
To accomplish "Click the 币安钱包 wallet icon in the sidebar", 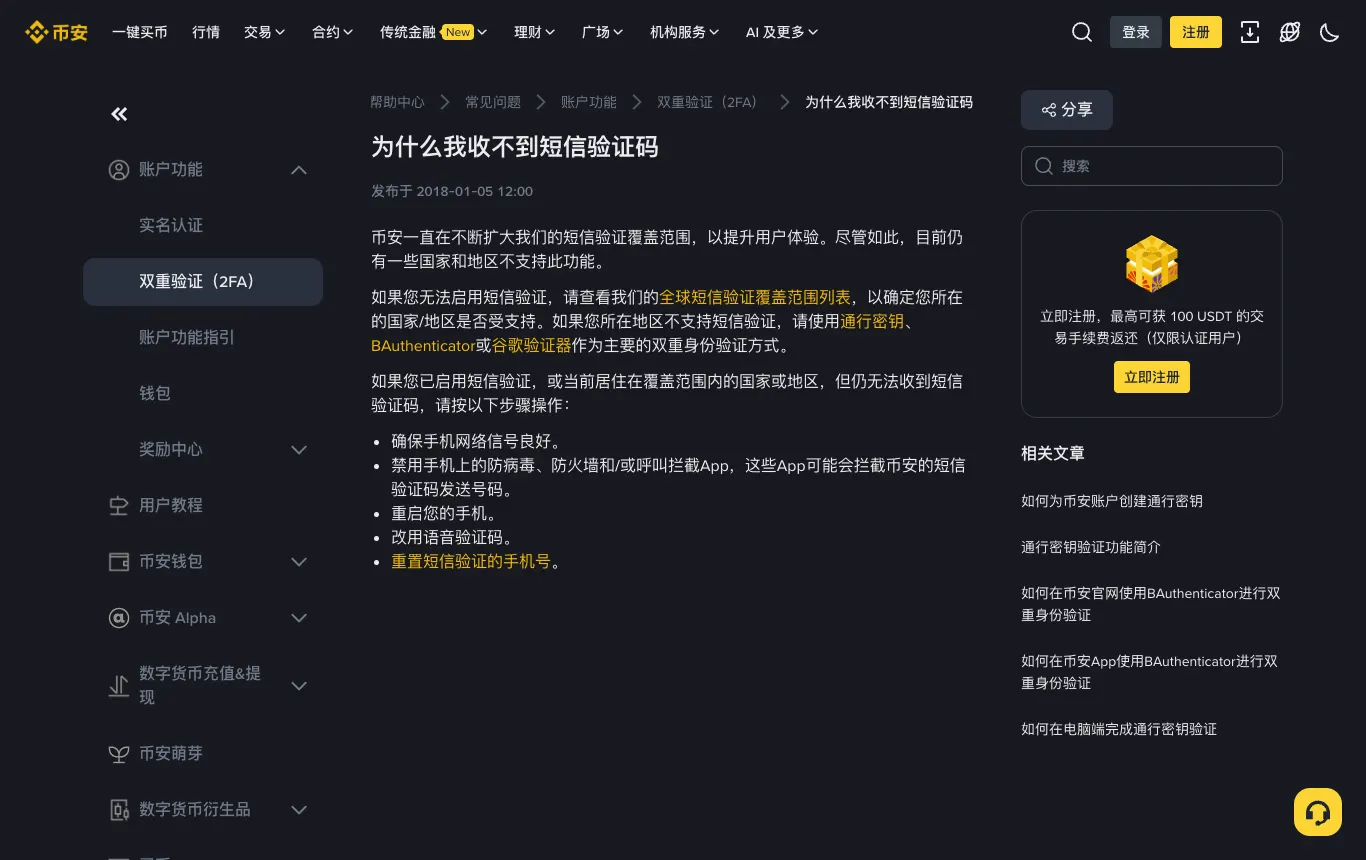I will pos(119,562).
